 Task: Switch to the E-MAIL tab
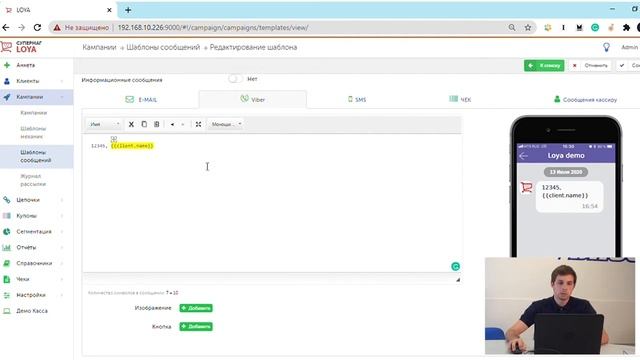(x=141, y=100)
